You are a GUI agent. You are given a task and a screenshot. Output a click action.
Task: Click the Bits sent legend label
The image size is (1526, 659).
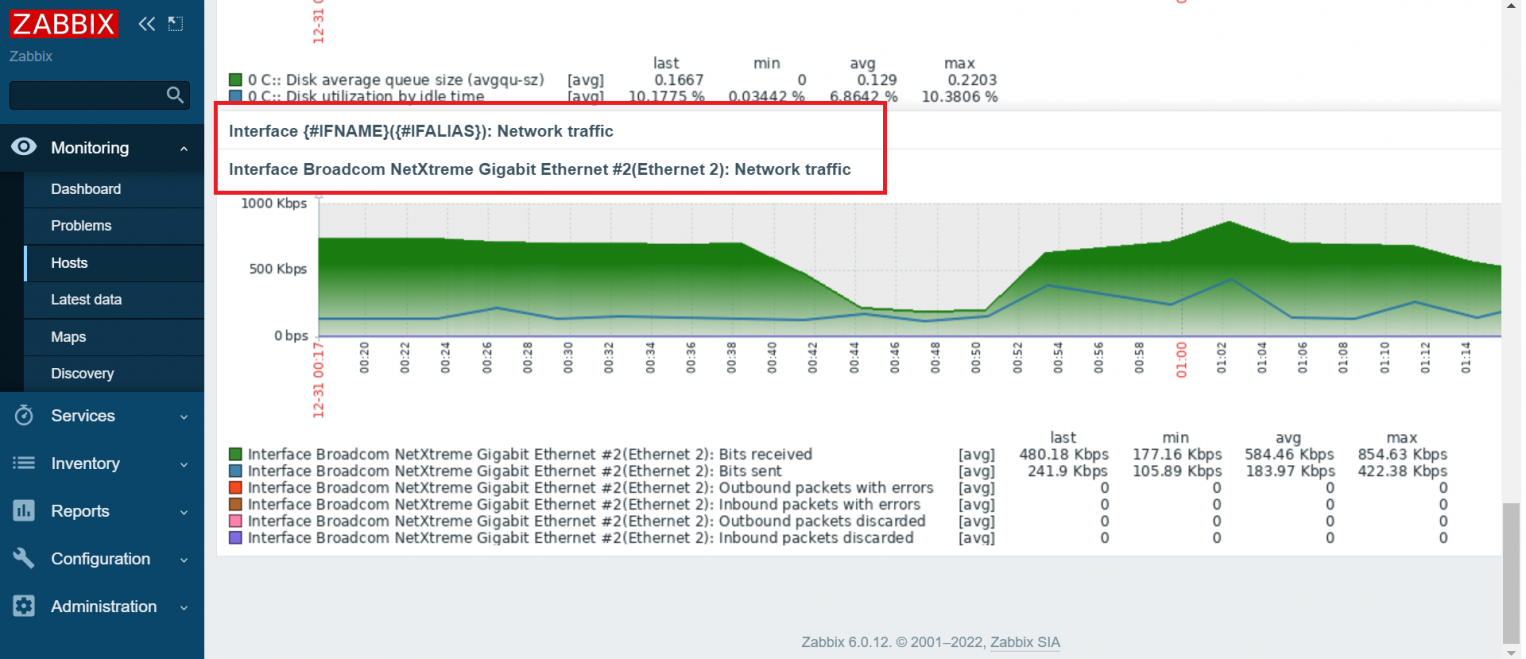point(515,471)
